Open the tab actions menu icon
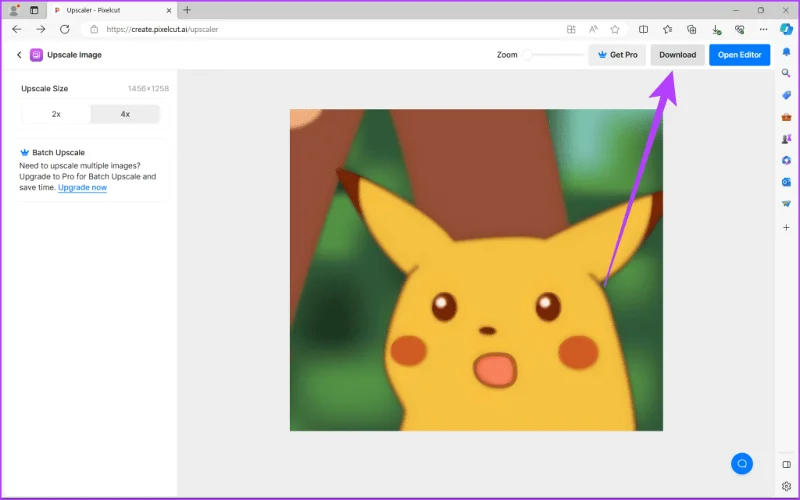The image size is (800, 500). (34, 10)
